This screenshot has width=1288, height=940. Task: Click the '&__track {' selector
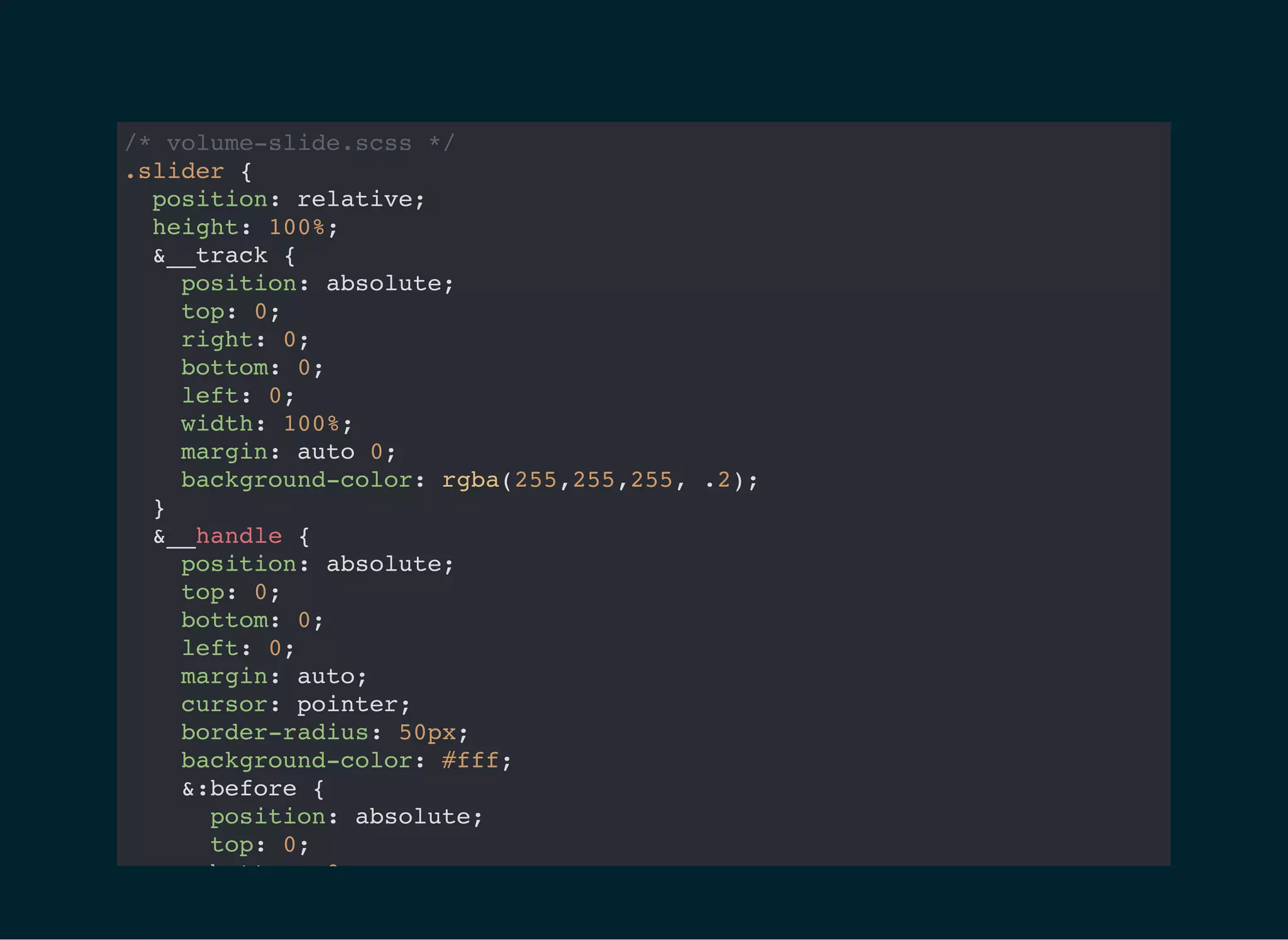pos(224,256)
